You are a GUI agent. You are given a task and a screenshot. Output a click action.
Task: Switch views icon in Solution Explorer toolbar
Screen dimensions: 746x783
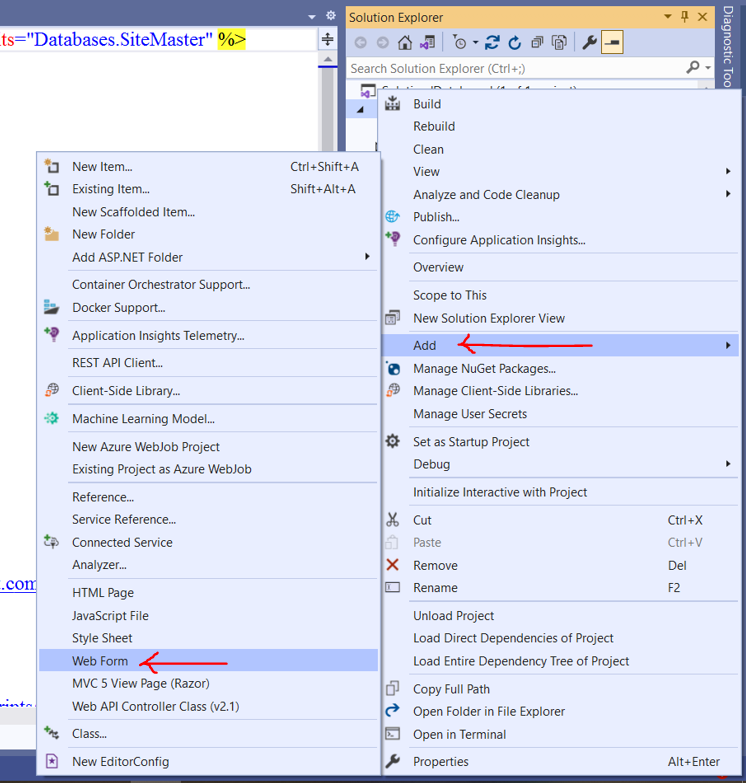point(427,43)
